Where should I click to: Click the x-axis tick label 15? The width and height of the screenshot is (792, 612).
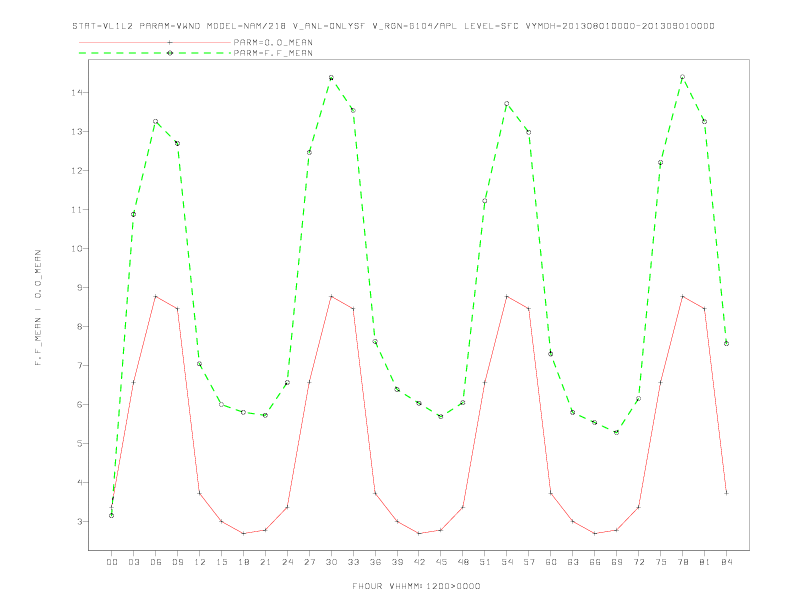point(221,562)
